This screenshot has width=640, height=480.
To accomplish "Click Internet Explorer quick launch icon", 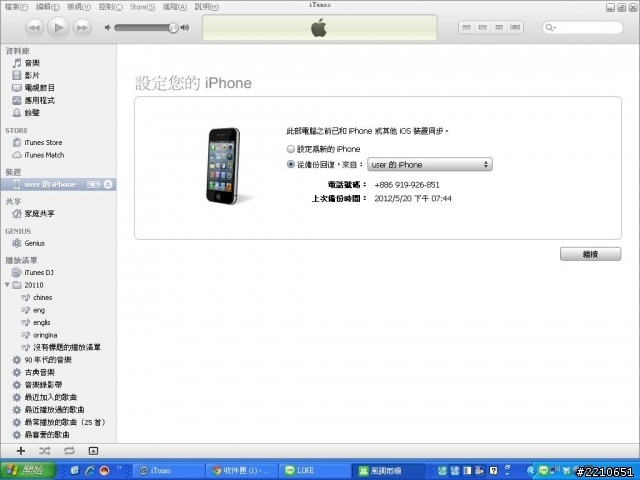I will click(x=90, y=471).
